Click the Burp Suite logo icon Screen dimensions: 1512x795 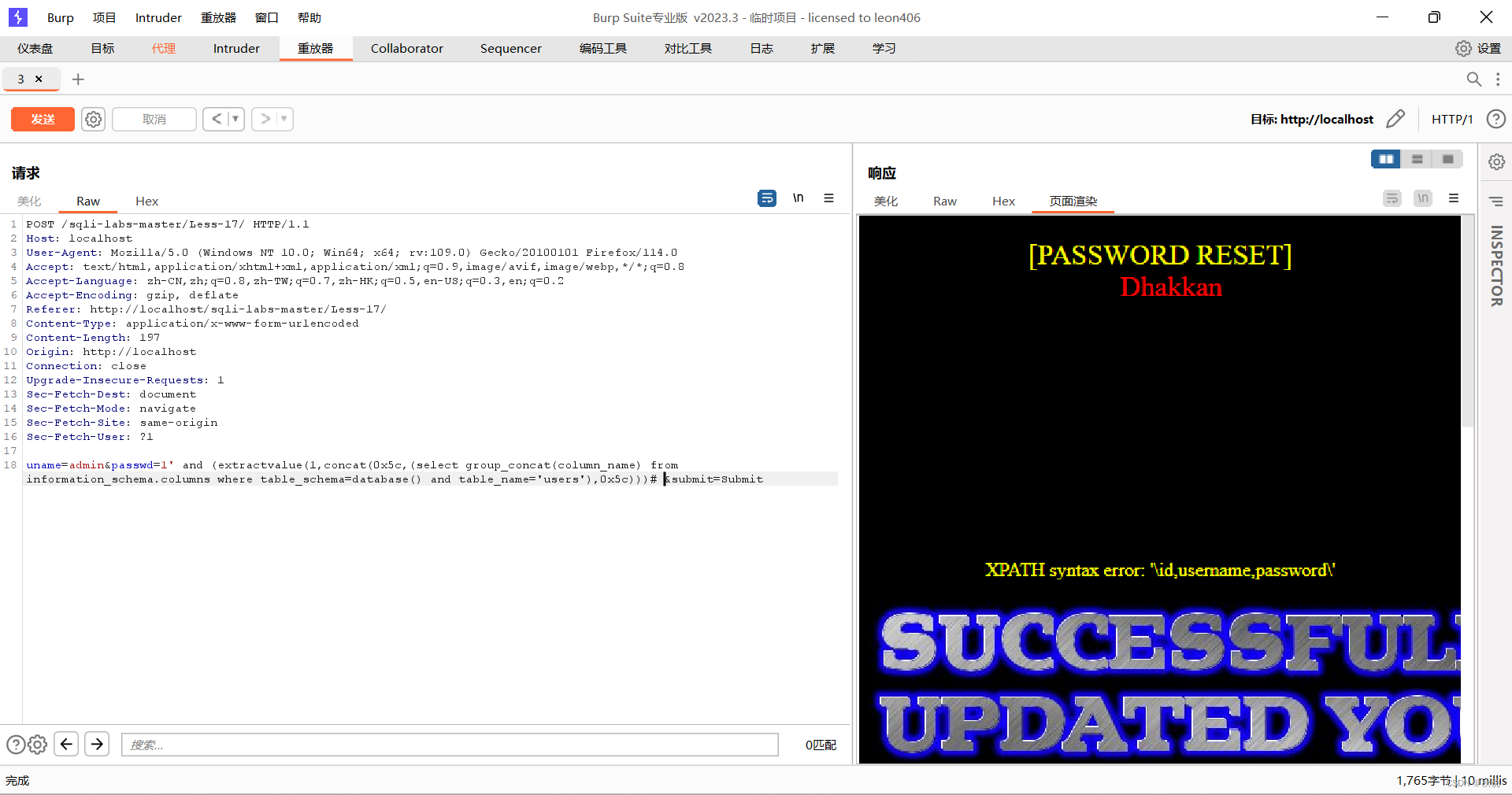click(17, 17)
